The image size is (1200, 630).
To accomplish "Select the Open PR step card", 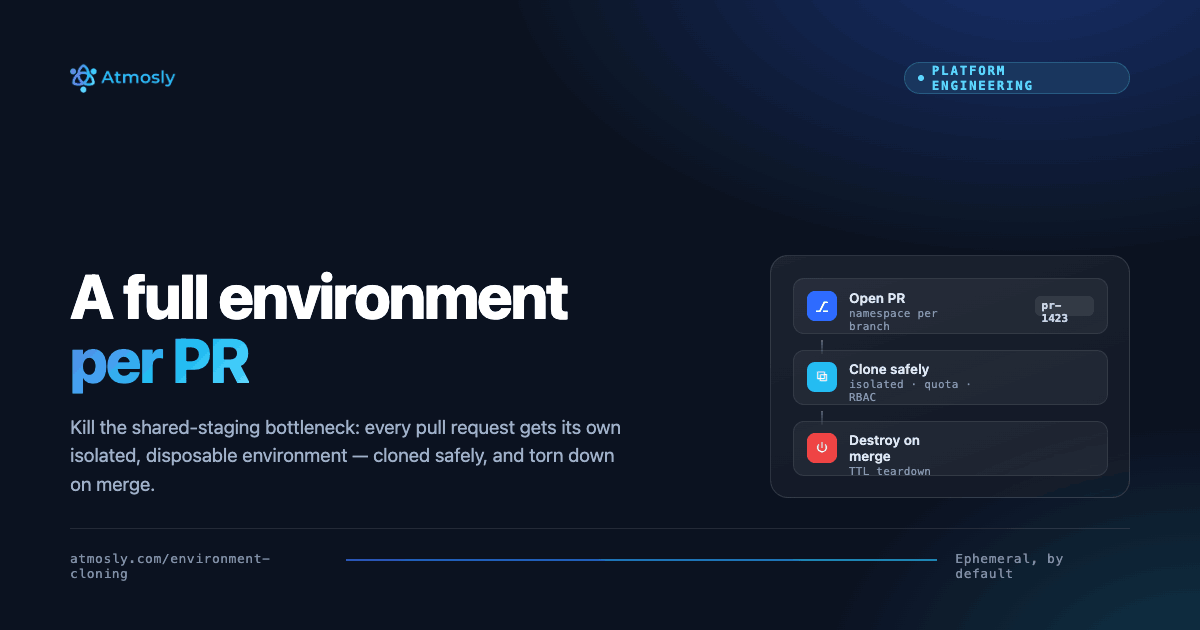I will click(x=950, y=306).
